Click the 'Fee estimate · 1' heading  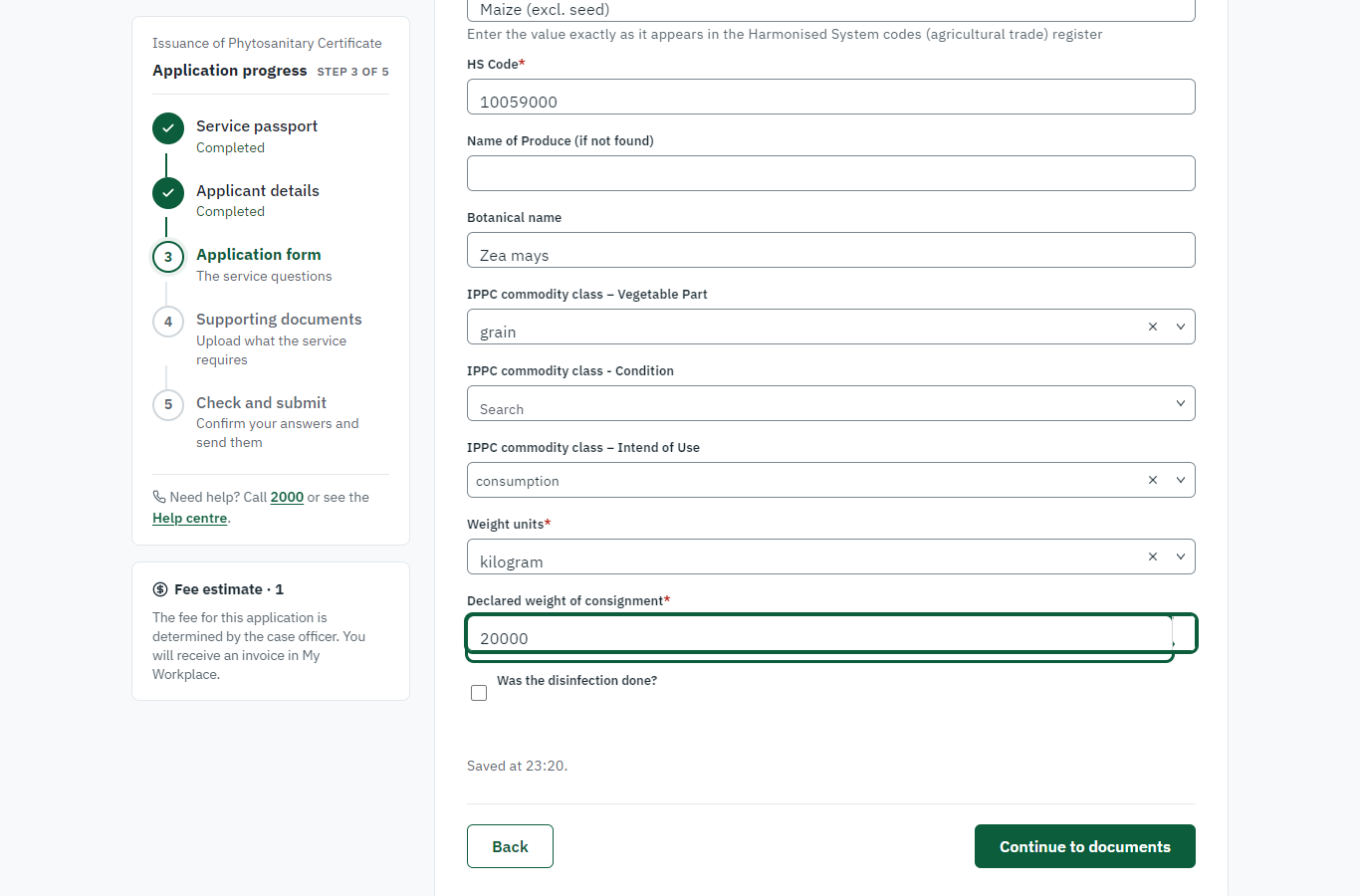tap(229, 589)
